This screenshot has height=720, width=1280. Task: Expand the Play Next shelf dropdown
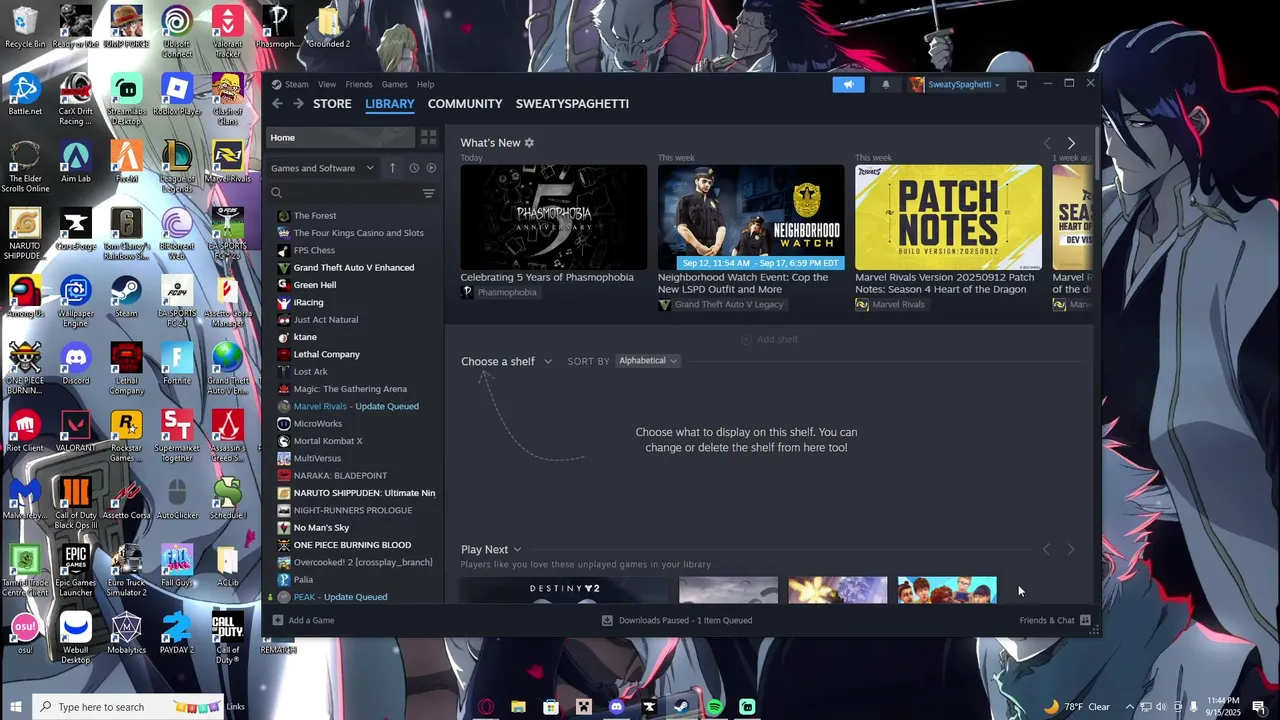[x=491, y=549]
